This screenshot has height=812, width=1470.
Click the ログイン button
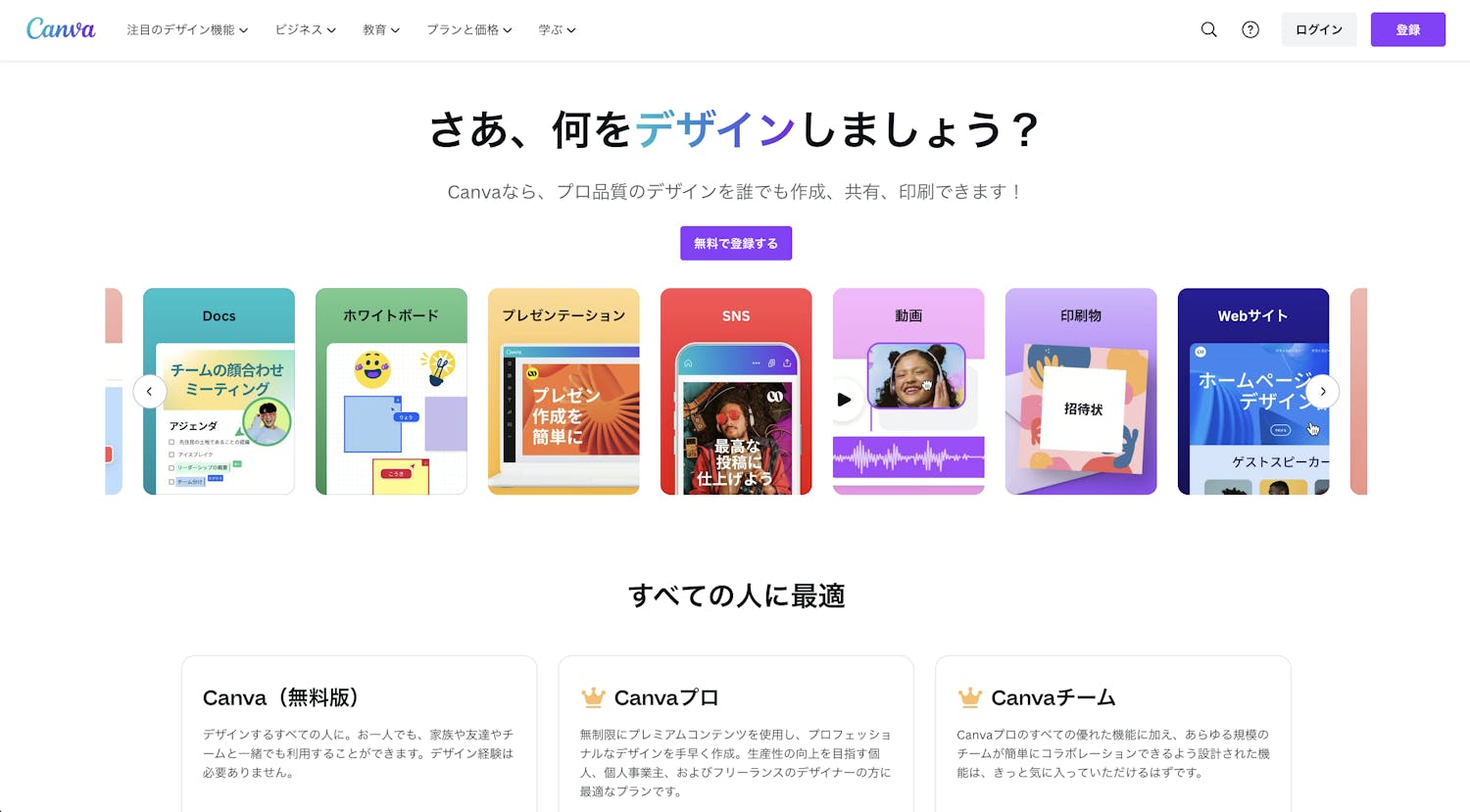1319,29
